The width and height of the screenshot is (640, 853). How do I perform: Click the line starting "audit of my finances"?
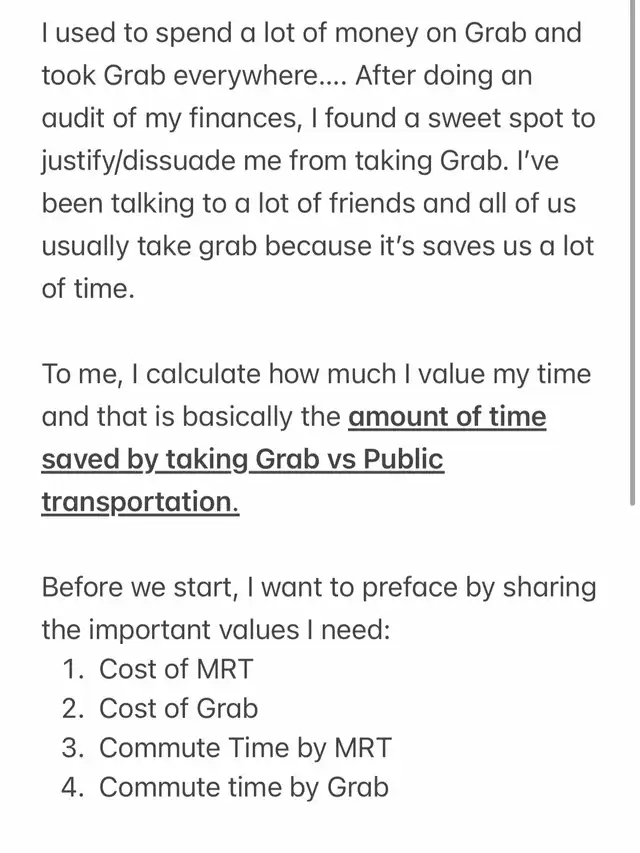pos(318,118)
